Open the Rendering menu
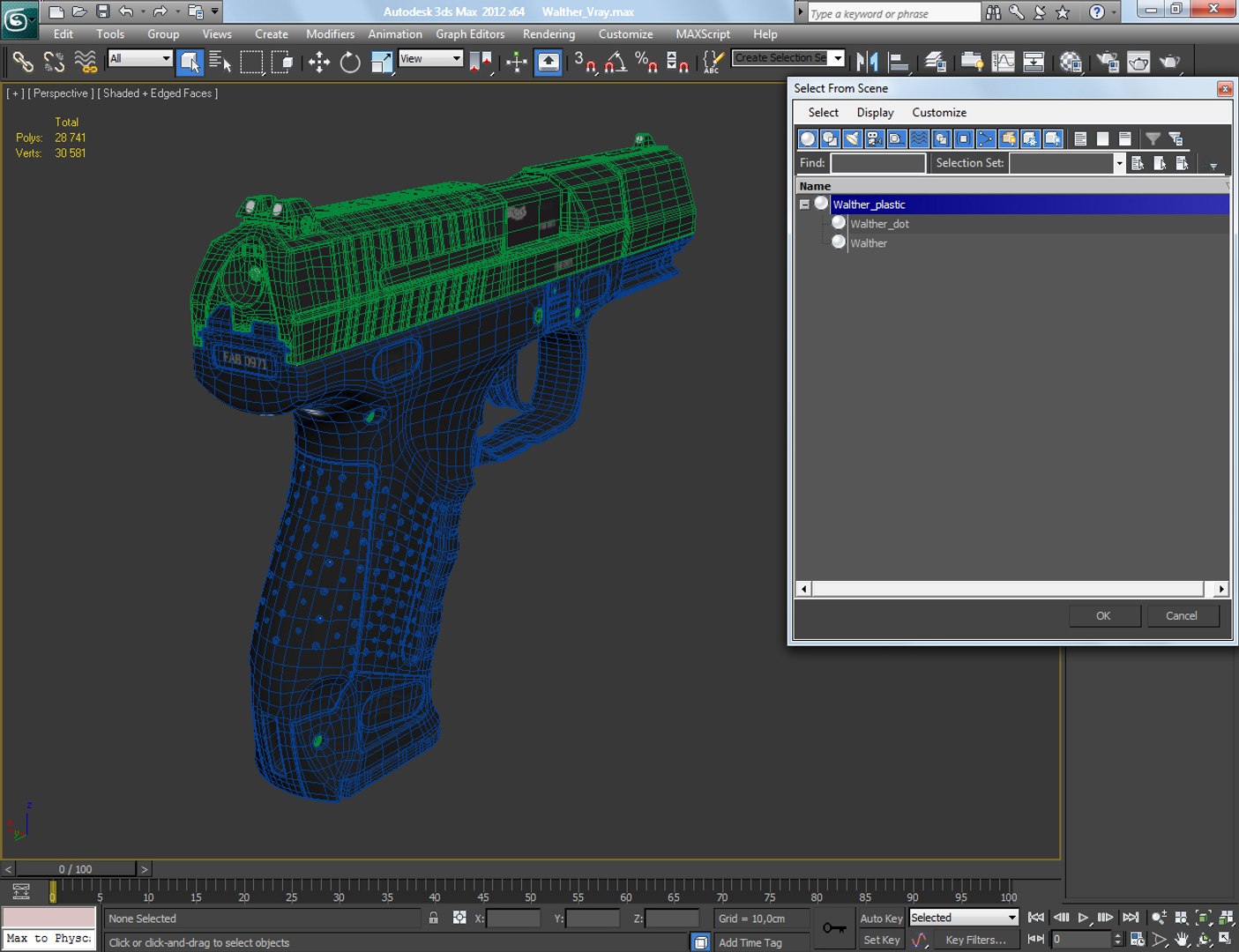The image size is (1239, 952). point(549,33)
